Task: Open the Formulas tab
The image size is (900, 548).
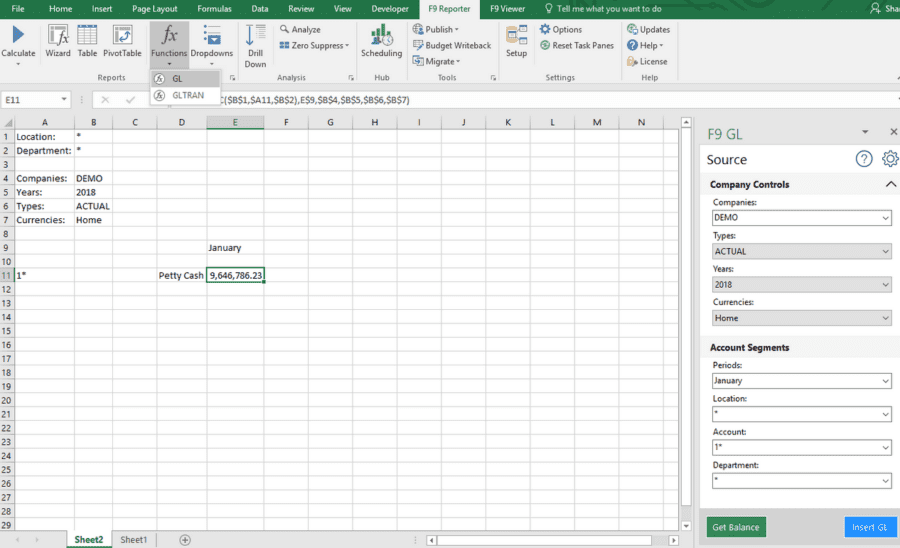Action: point(214,9)
